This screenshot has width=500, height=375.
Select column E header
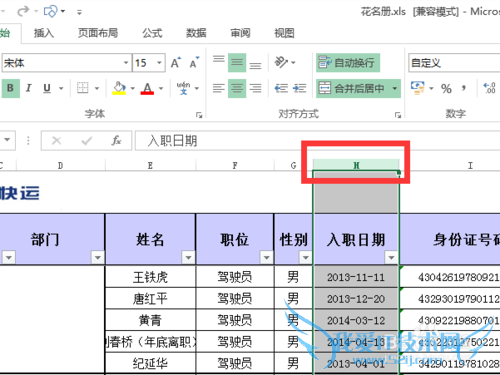point(150,165)
